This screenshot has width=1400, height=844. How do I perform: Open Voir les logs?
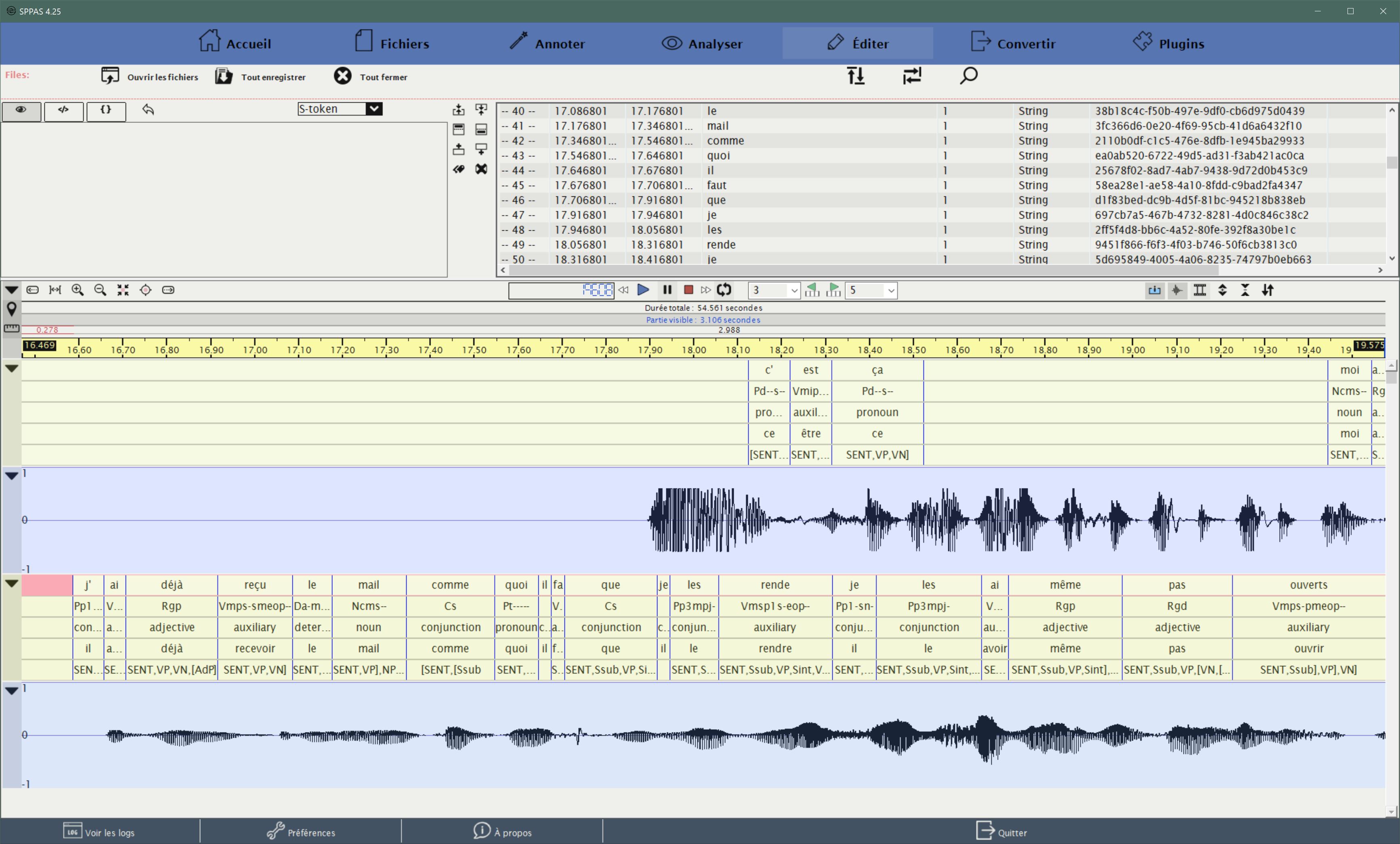click(99, 831)
